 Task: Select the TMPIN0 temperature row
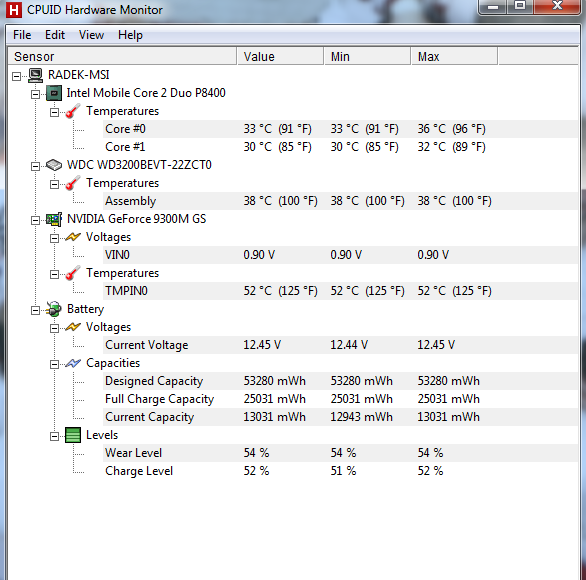coord(340,291)
